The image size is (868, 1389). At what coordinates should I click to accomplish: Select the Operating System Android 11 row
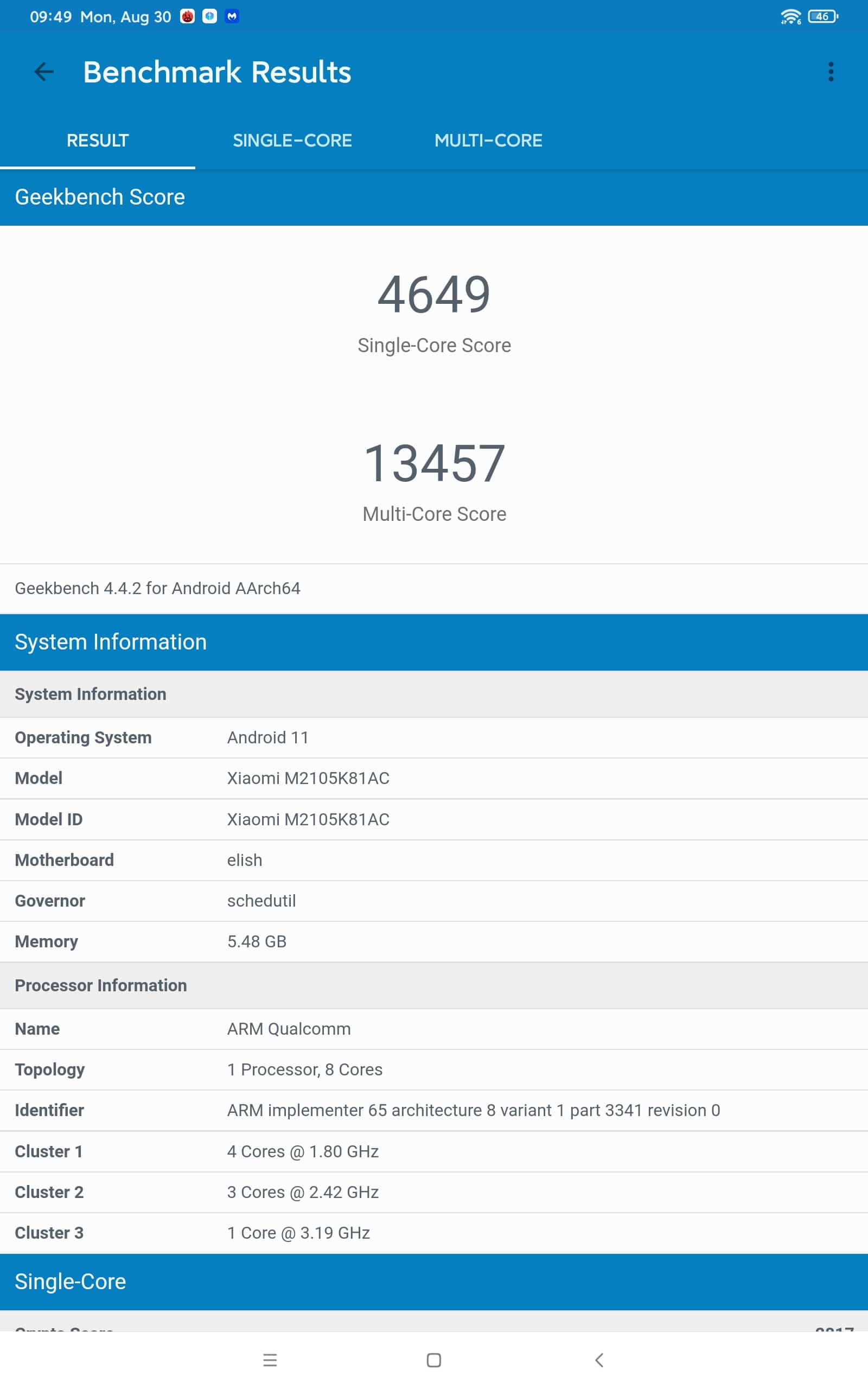434,737
